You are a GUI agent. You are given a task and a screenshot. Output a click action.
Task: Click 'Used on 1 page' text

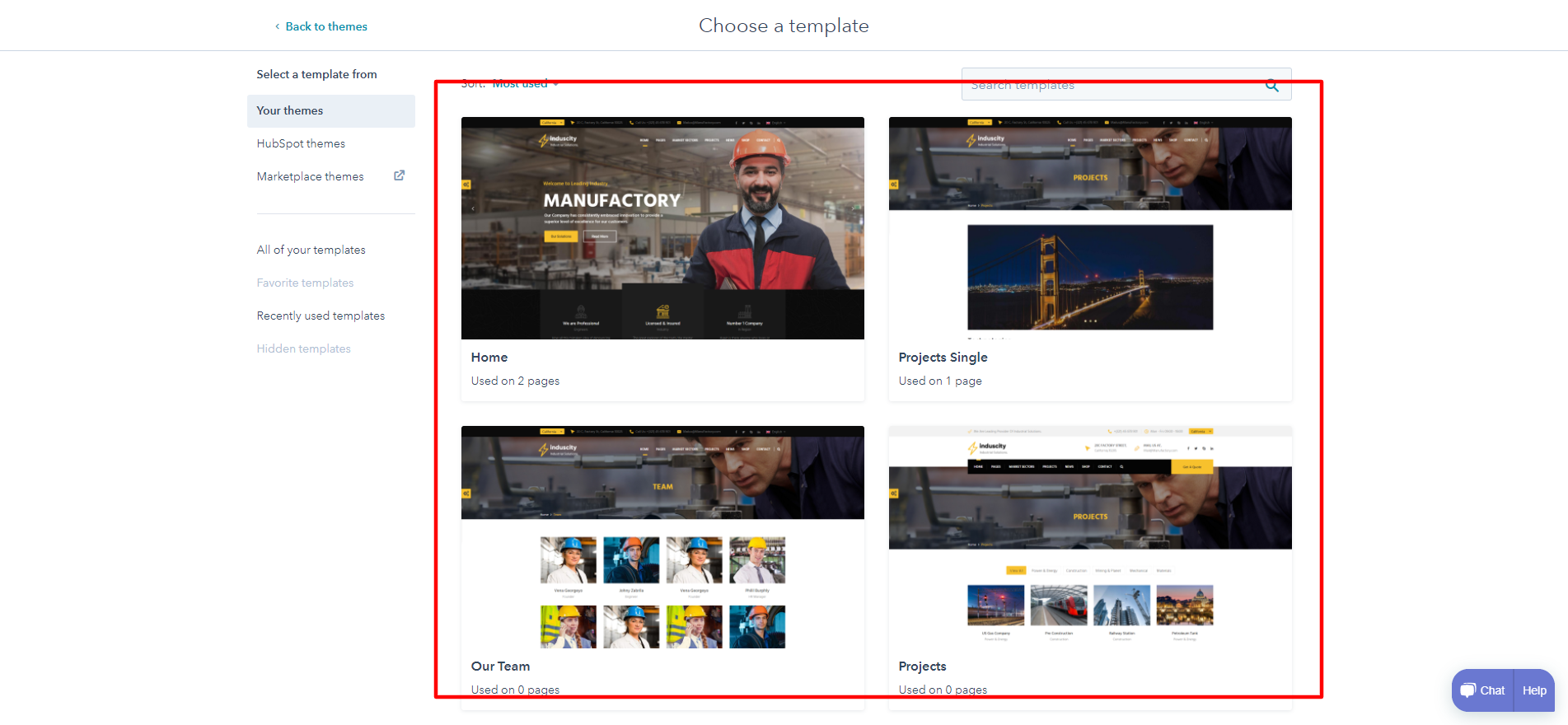pyautogui.click(x=940, y=381)
